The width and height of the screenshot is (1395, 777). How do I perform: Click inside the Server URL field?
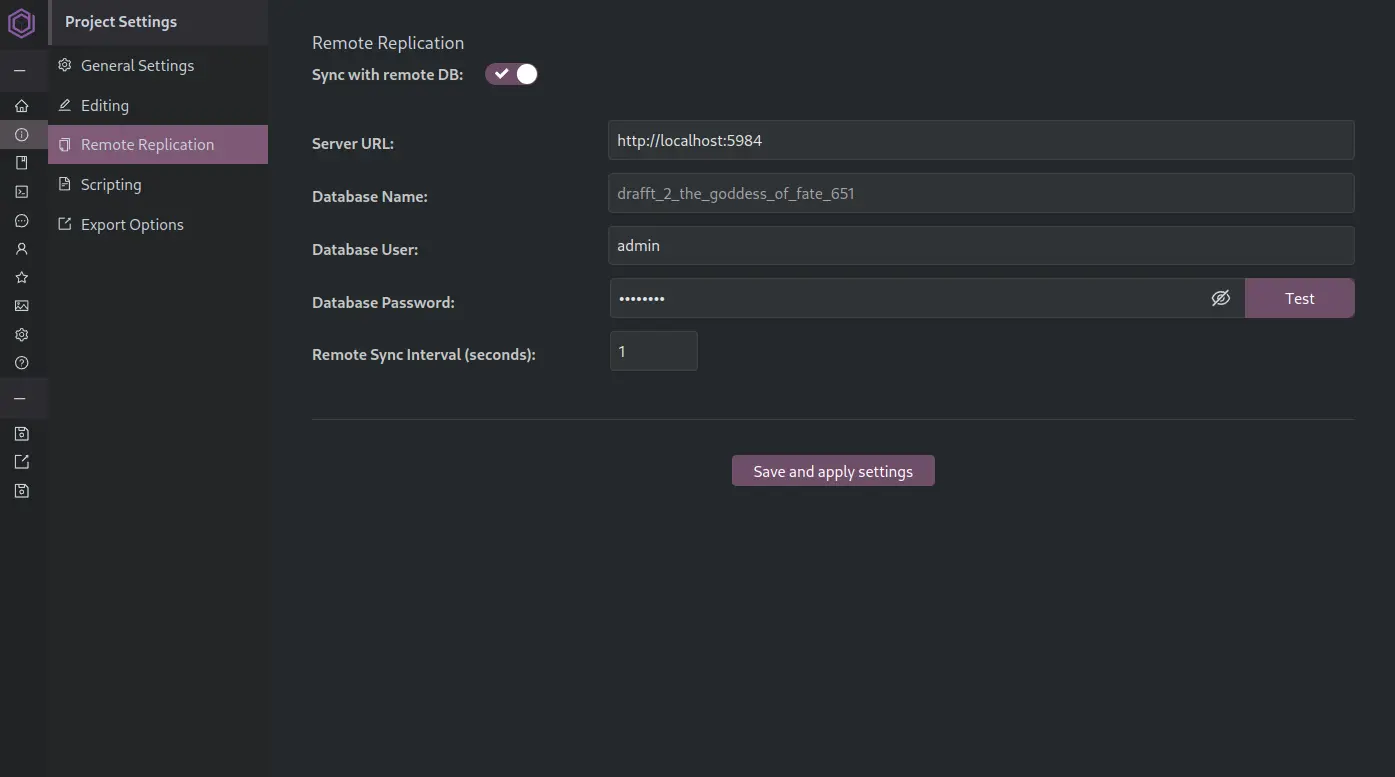click(x=980, y=140)
